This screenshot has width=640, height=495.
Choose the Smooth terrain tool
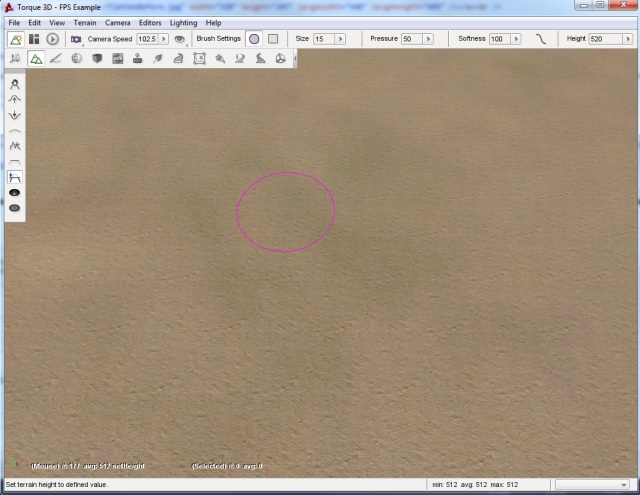pos(15,131)
